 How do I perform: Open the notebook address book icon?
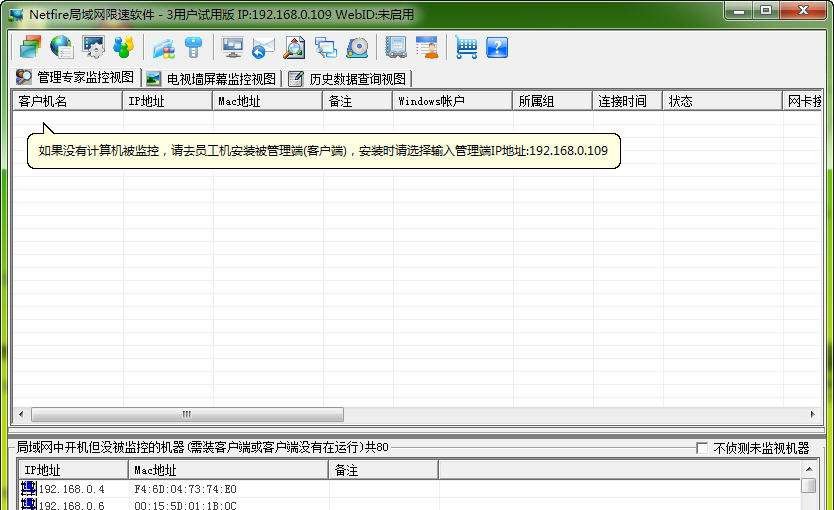tap(396, 47)
